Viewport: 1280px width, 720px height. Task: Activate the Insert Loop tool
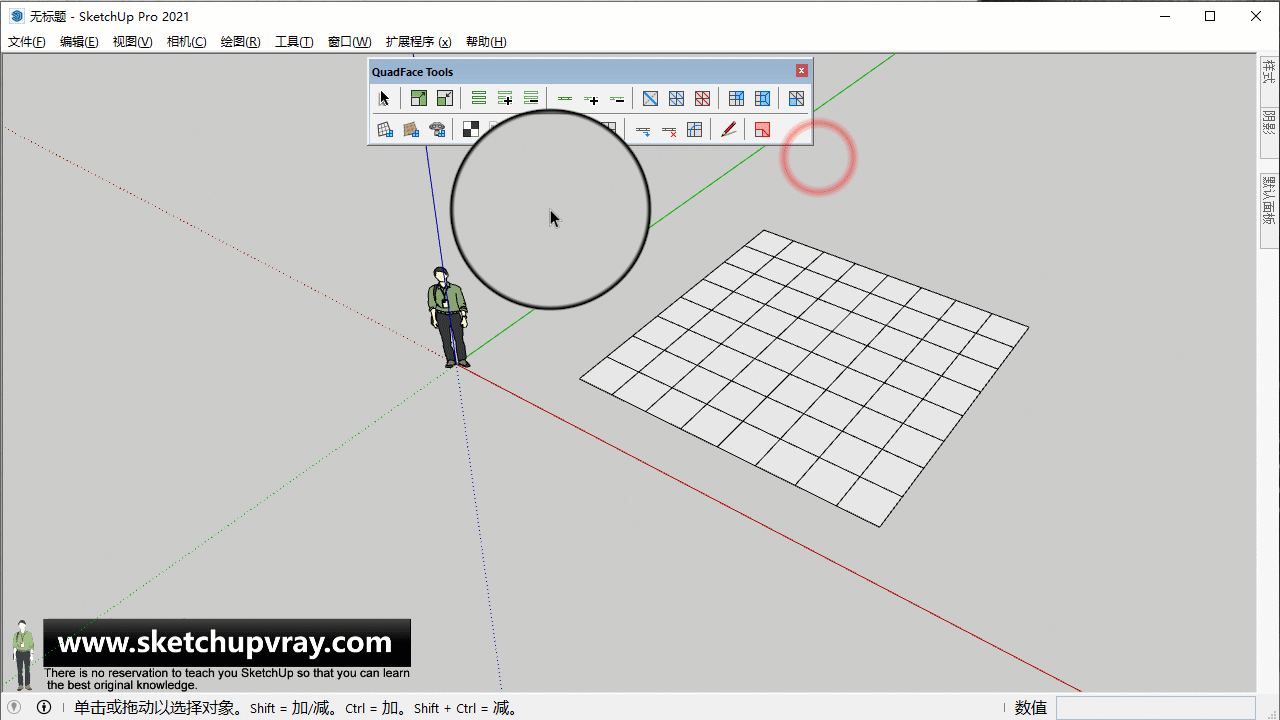click(643, 129)
